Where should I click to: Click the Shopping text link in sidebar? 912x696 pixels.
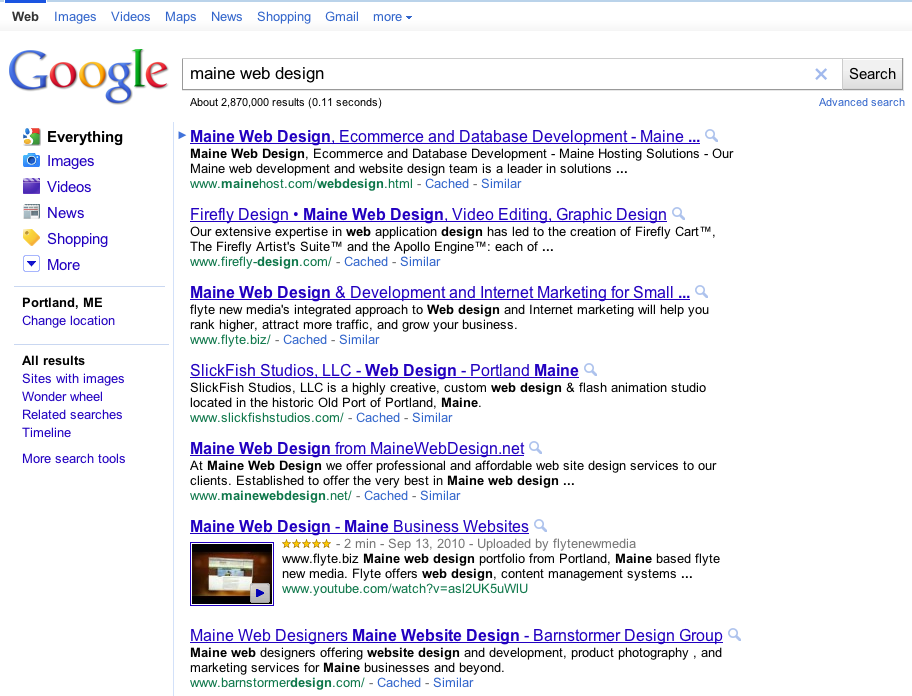point(77,239)
